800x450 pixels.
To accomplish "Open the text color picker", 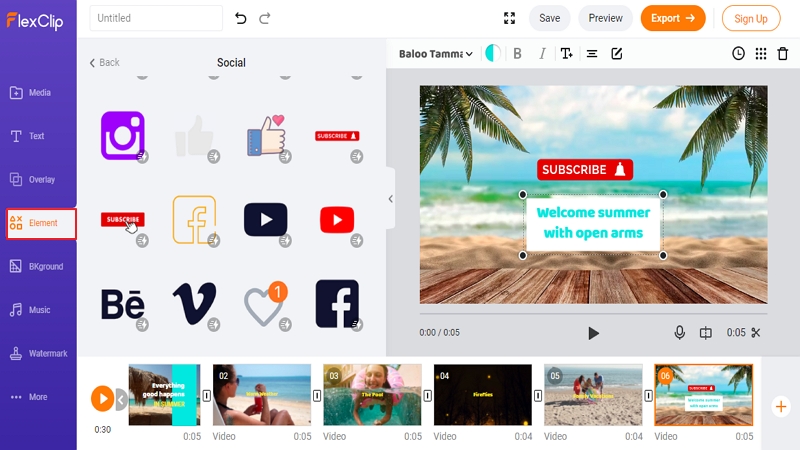I will click(x=492, y=53).
